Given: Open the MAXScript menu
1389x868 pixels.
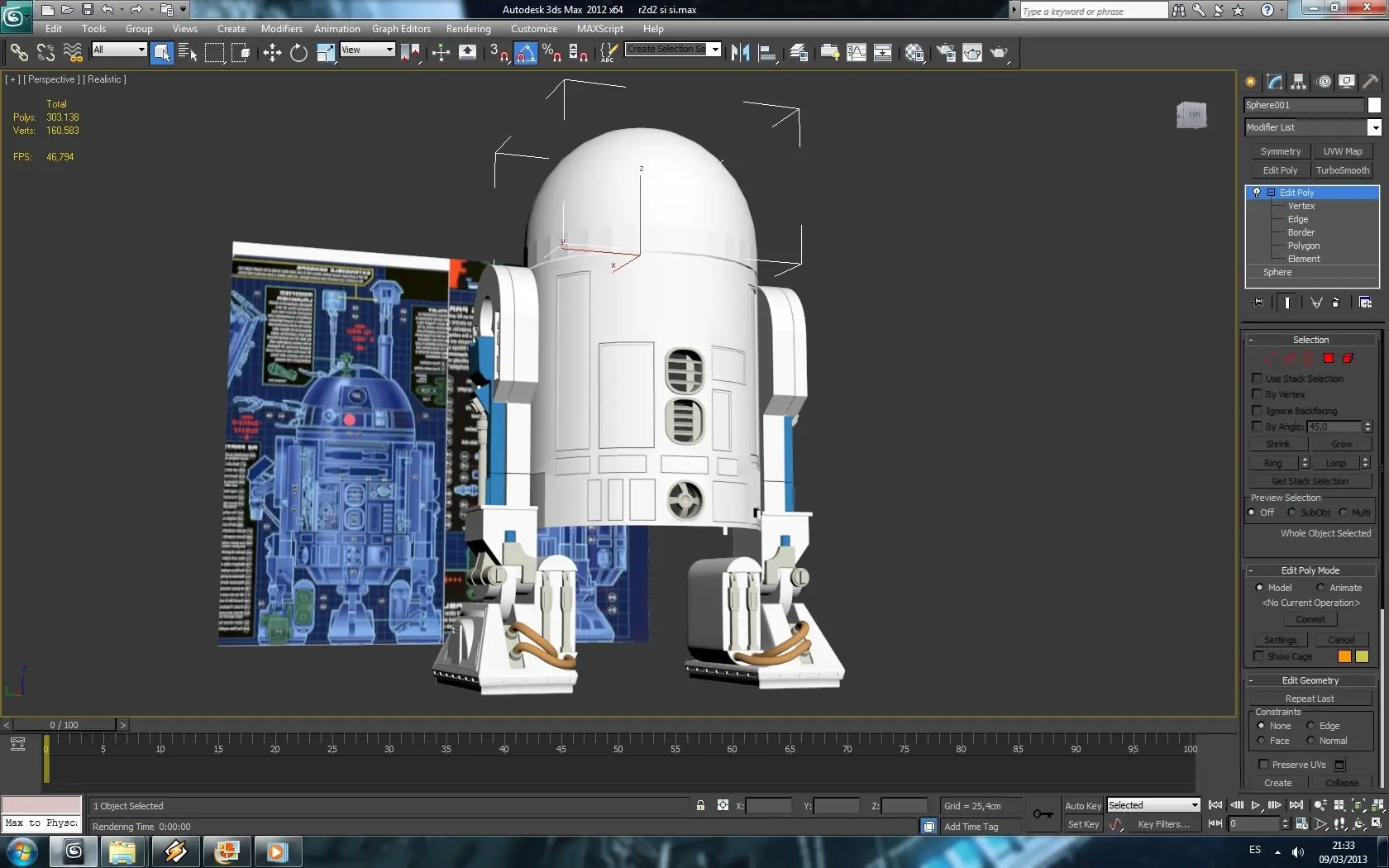Looking at the screenshot, I should (x=600, y=28).
